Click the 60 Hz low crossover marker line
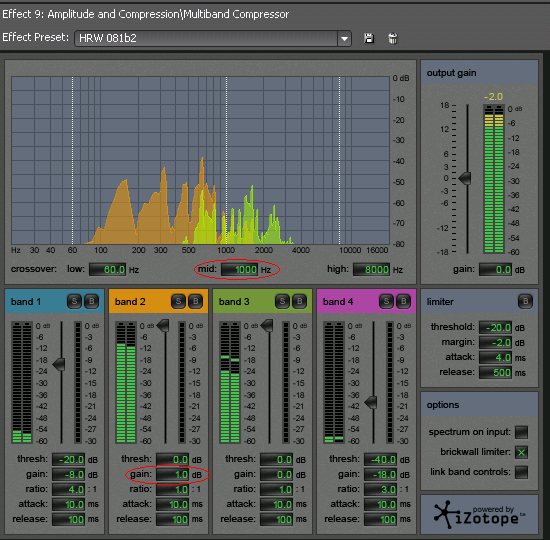Viewport: 550px width, 540px height. coord(73,160)
